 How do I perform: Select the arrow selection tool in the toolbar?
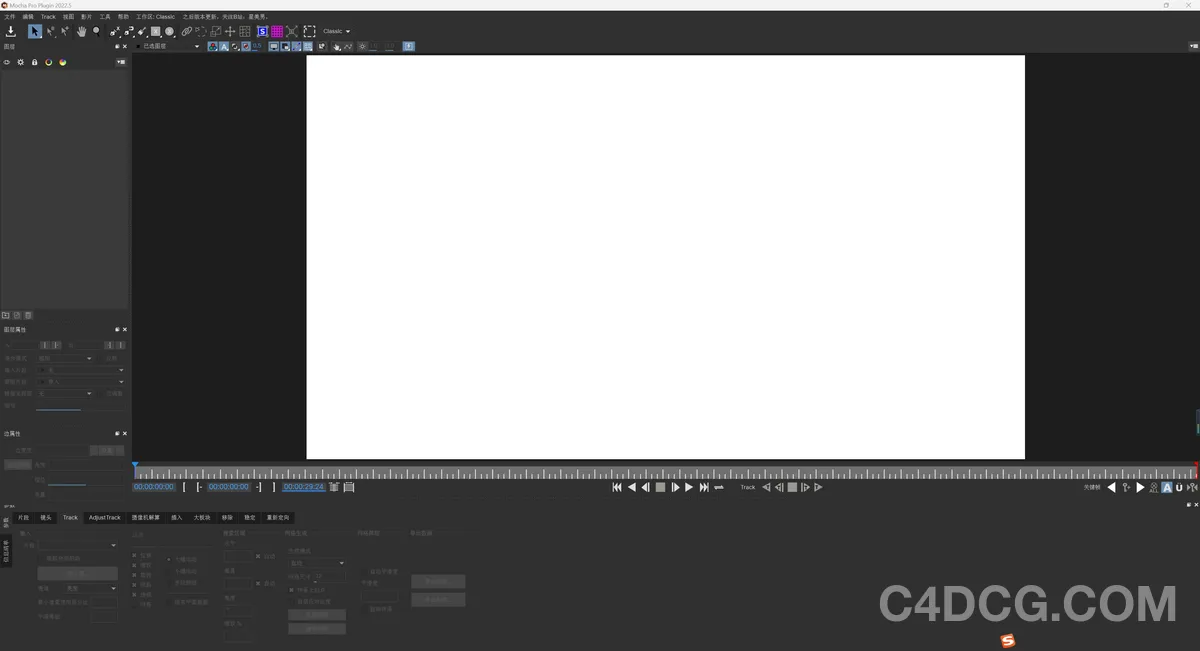[35, 31]
